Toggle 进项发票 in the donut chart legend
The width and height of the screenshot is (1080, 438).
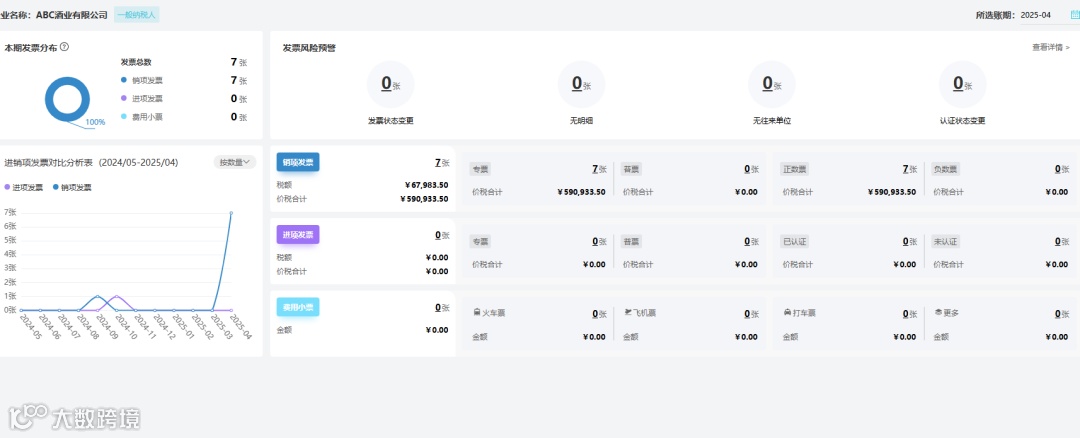coord(142,99)
